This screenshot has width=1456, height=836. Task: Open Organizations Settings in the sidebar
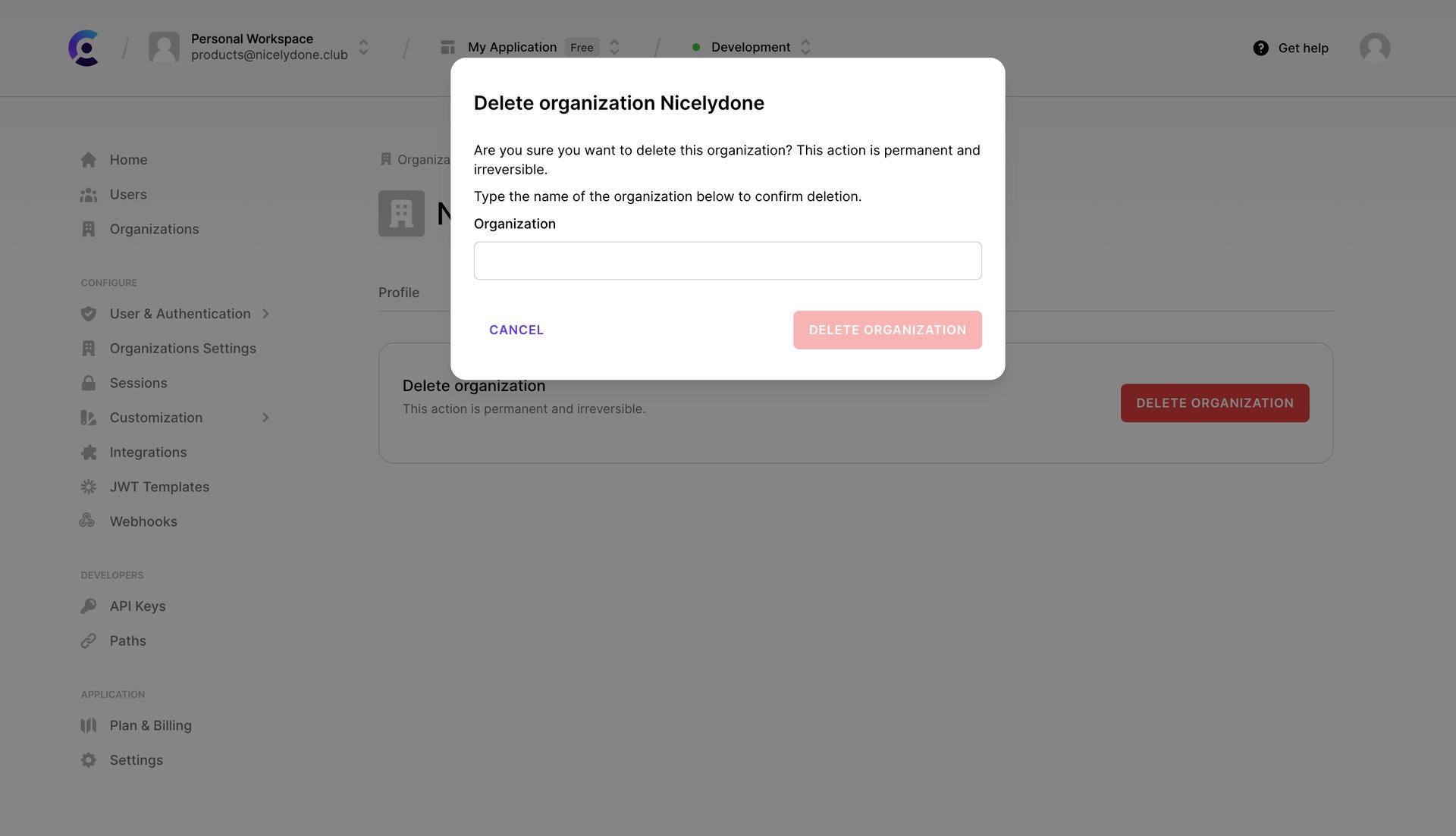(183, 348)
